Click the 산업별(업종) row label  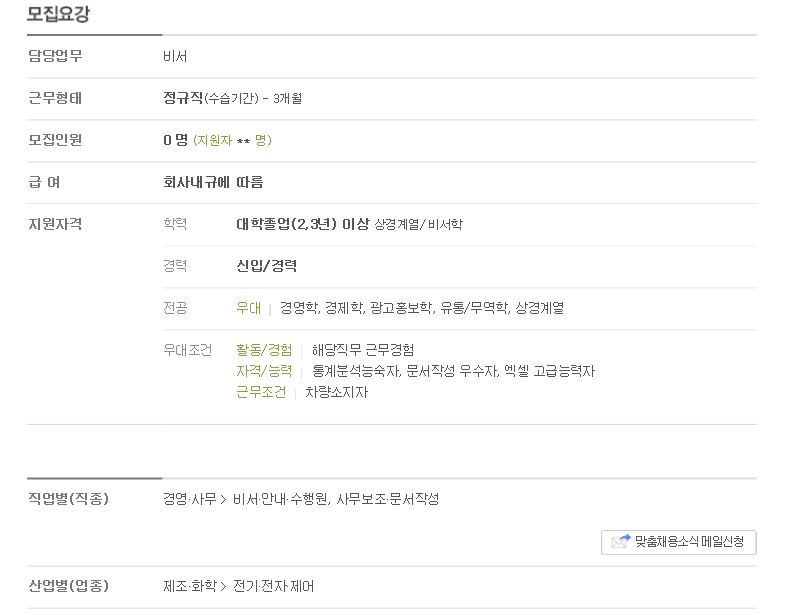[68, 586]
